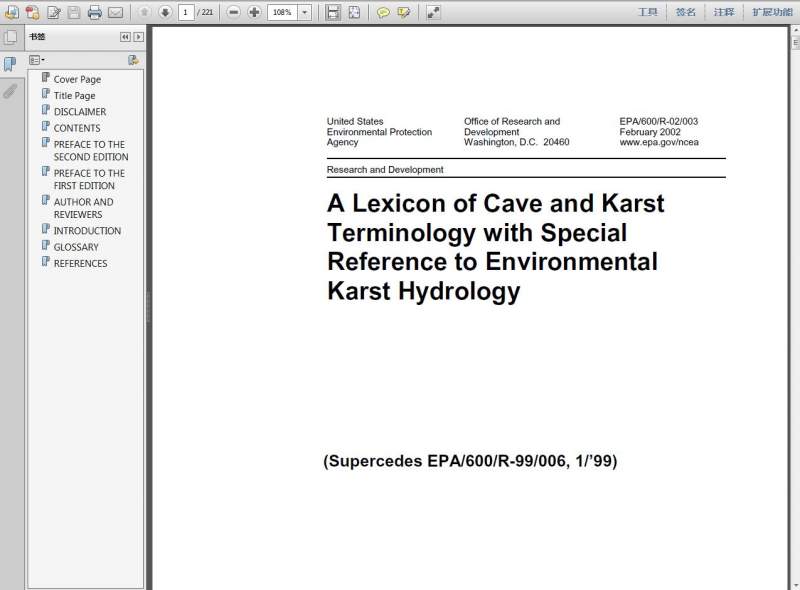Open the bookmark options menu dropdown
Image resolution: width=800 pixels, height=590 pixels.
pyautogui.click(x=37, y=60)
